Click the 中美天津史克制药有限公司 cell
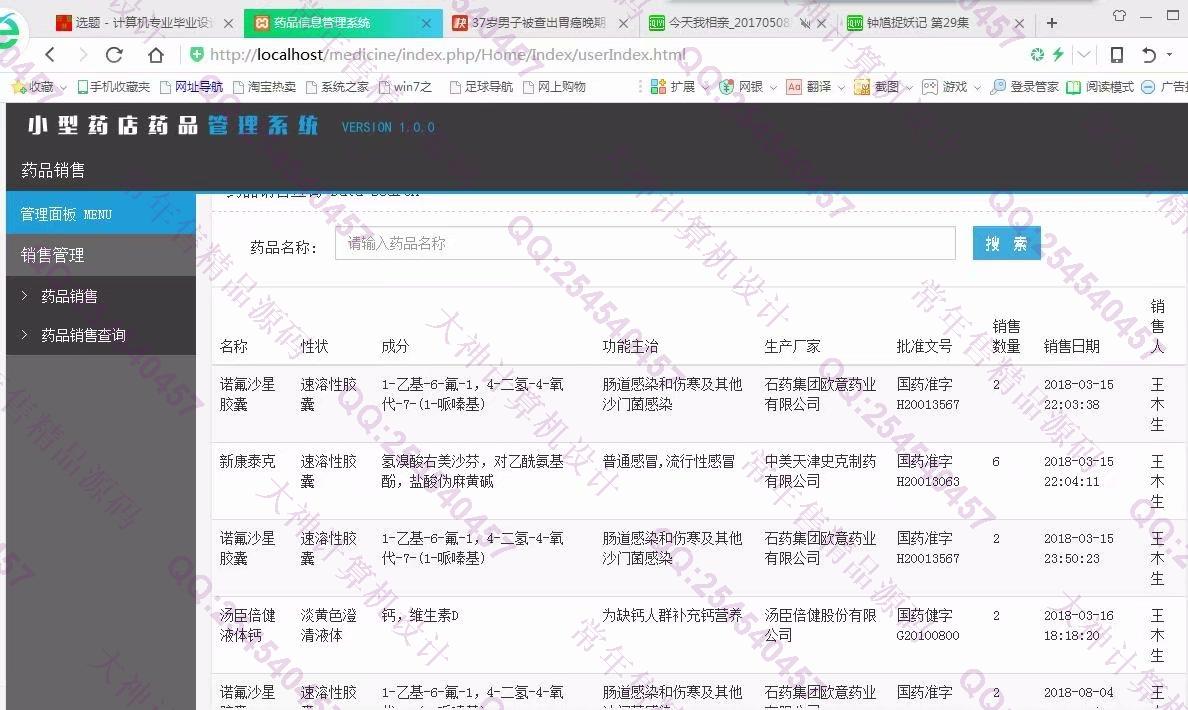This screenshot has width=1188, height=710. (820, 471)
